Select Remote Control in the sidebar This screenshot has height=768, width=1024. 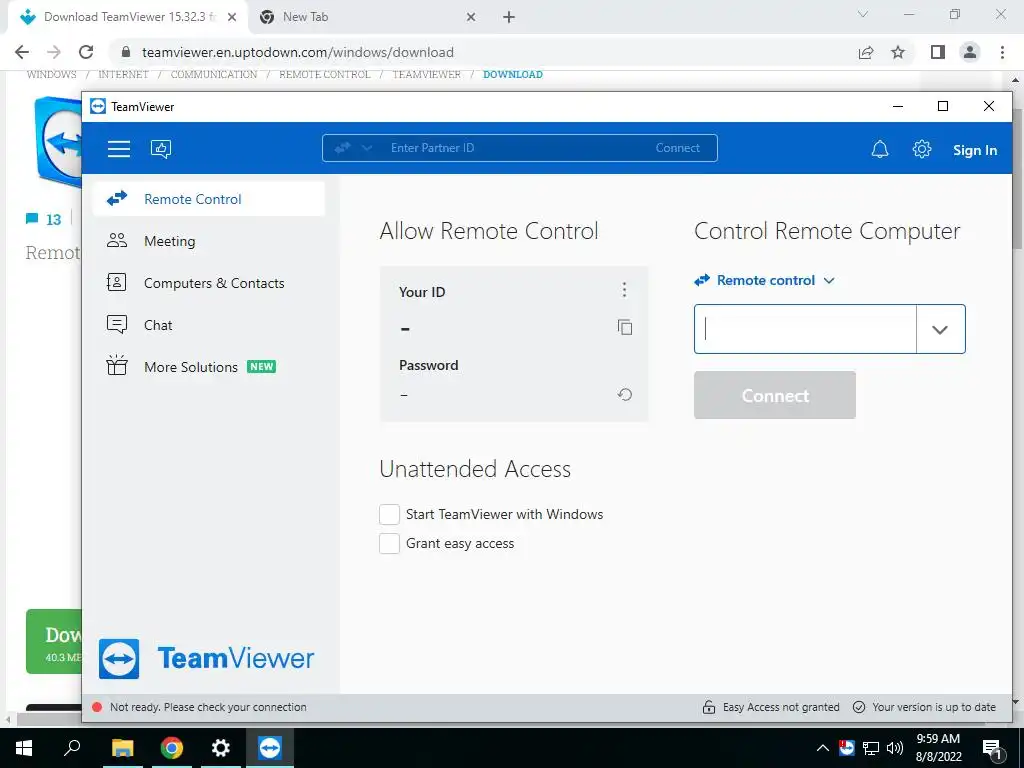pyautogui.click(x=209, y=199)
